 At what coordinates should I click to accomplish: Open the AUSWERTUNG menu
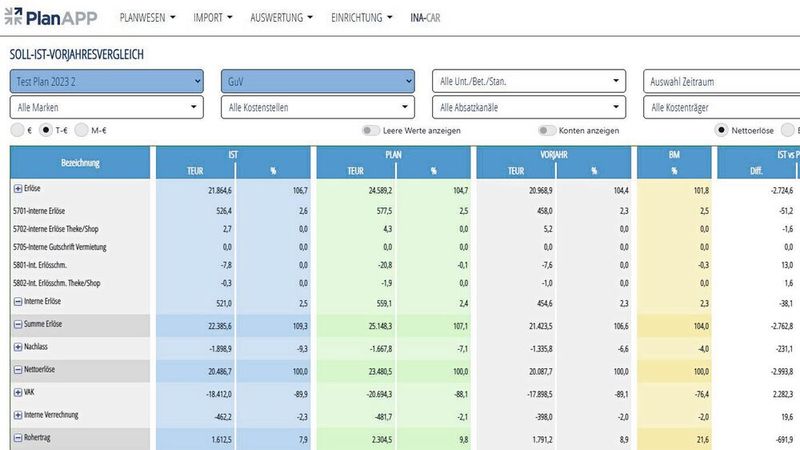click(x=281, y=17)
